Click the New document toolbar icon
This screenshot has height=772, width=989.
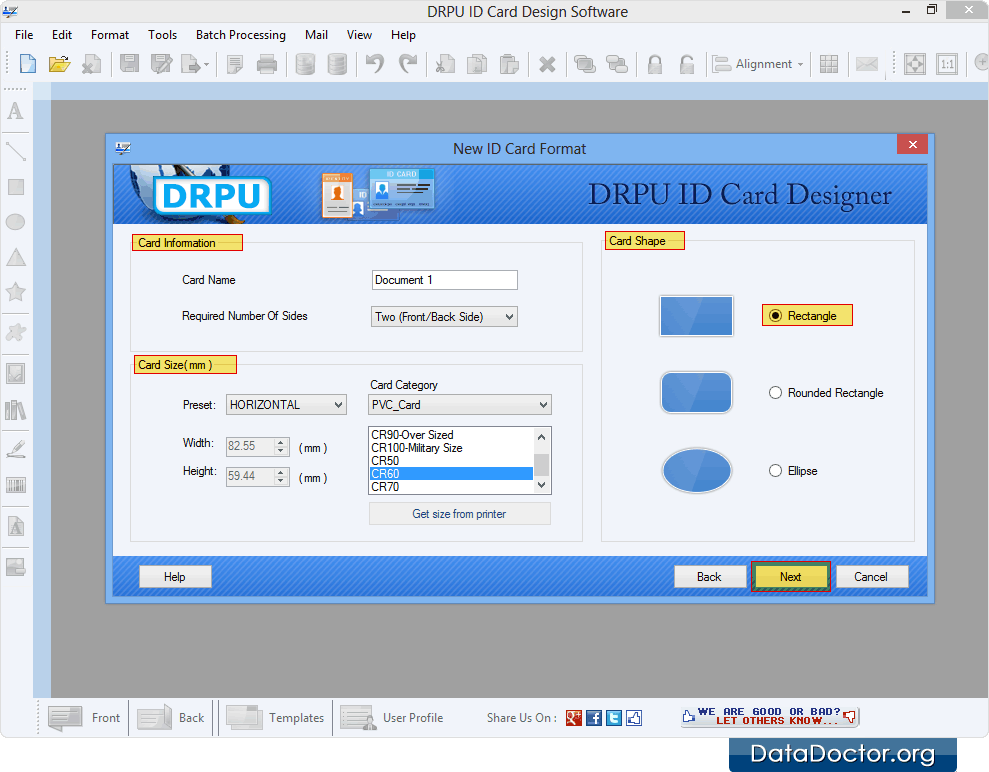[28, 64]
